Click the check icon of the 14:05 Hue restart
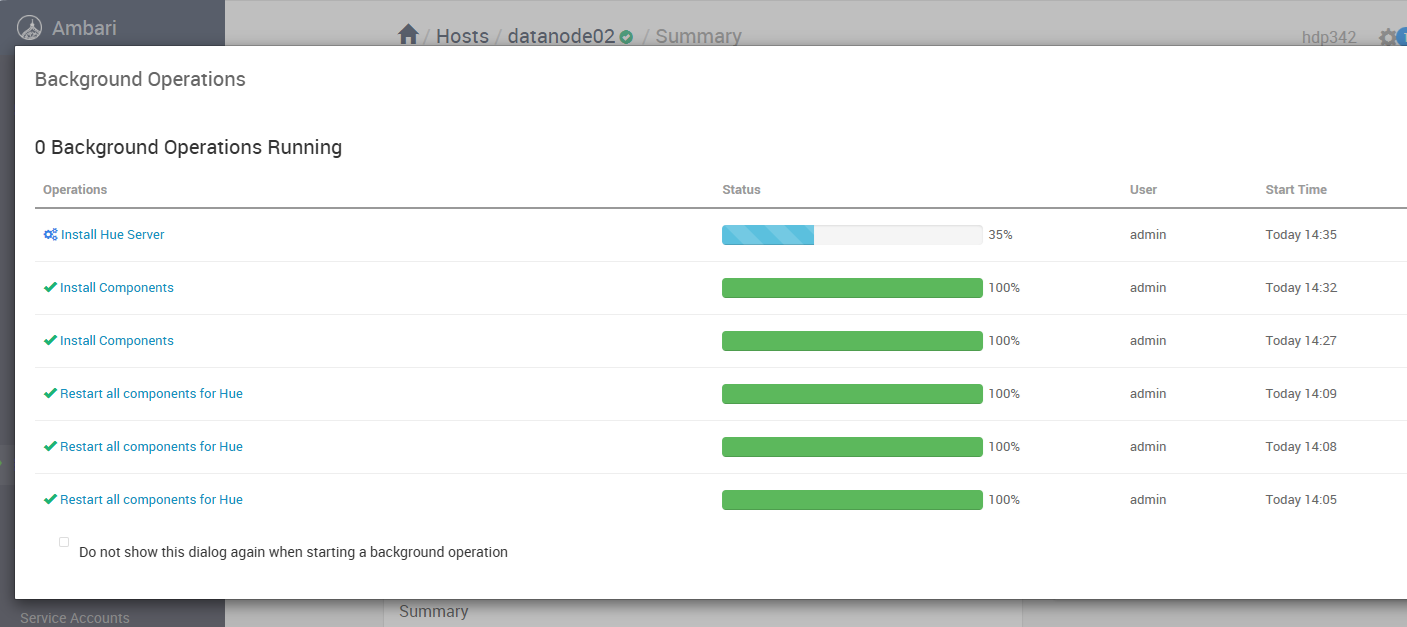The width and height of the screenshot is (1407, 627). pyautogui.click(x=50, y=500)
